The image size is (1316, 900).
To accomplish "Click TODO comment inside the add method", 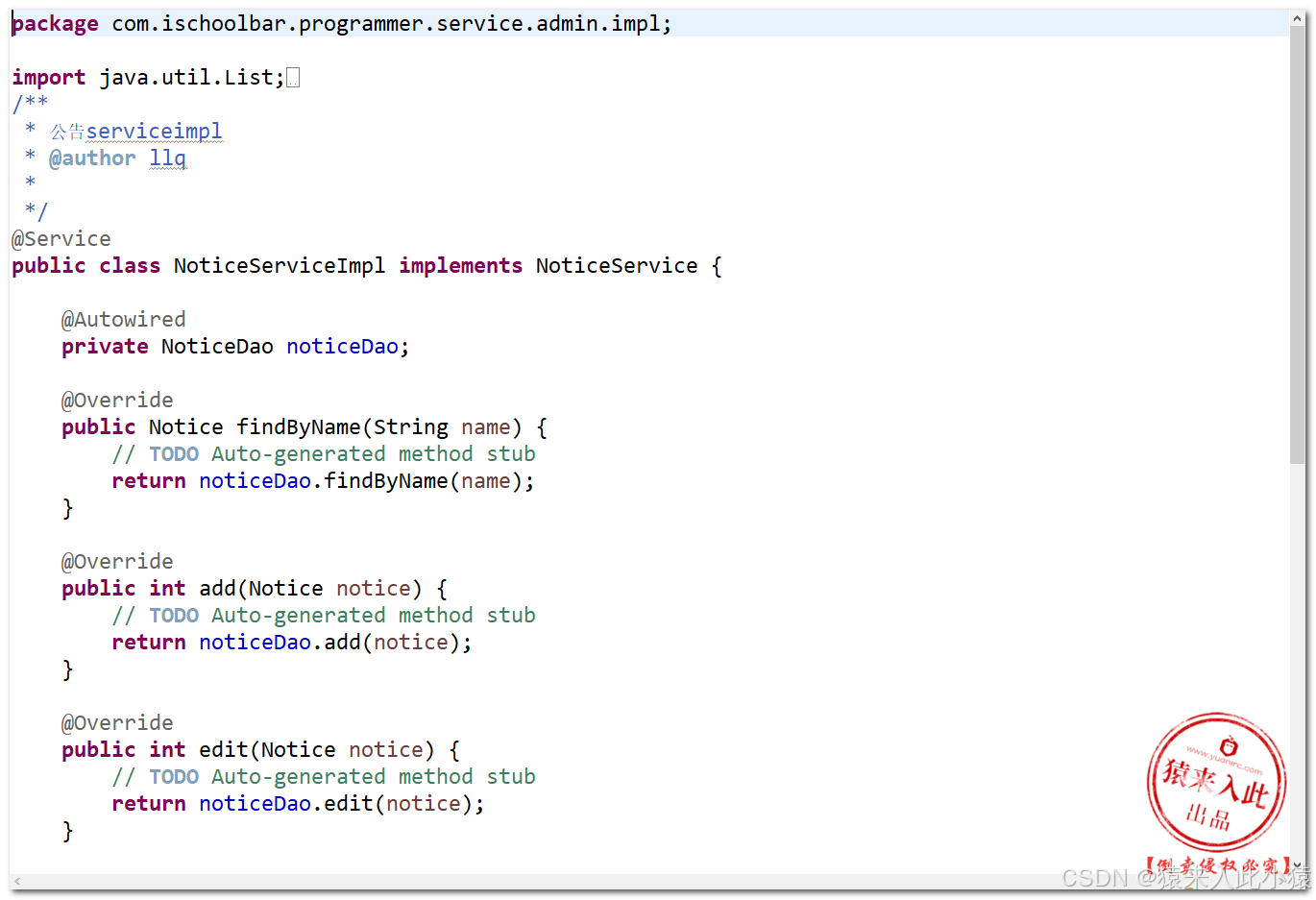I will (x=324, y=616).
